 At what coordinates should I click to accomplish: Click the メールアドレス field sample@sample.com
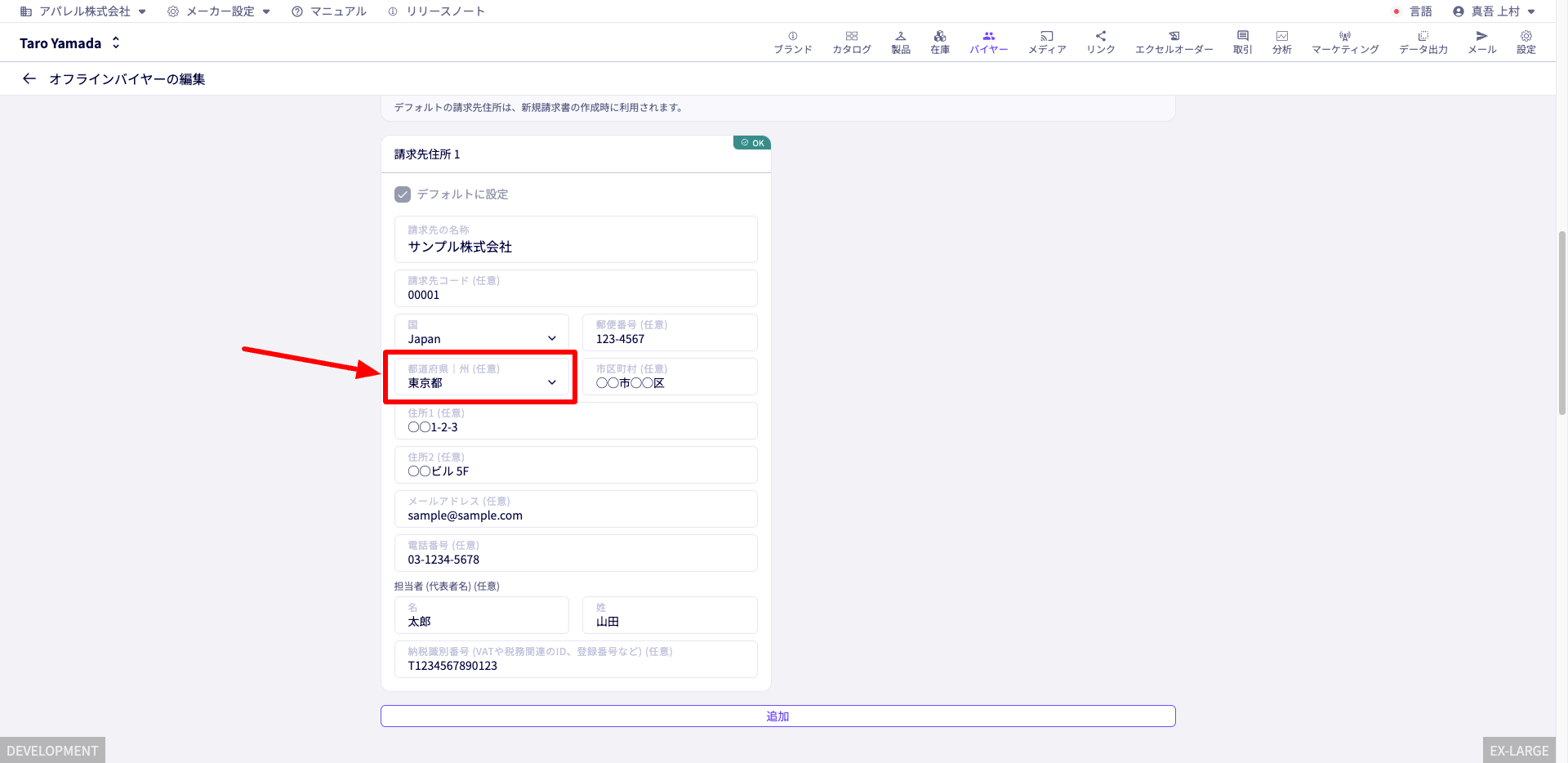tap(576, 509)
